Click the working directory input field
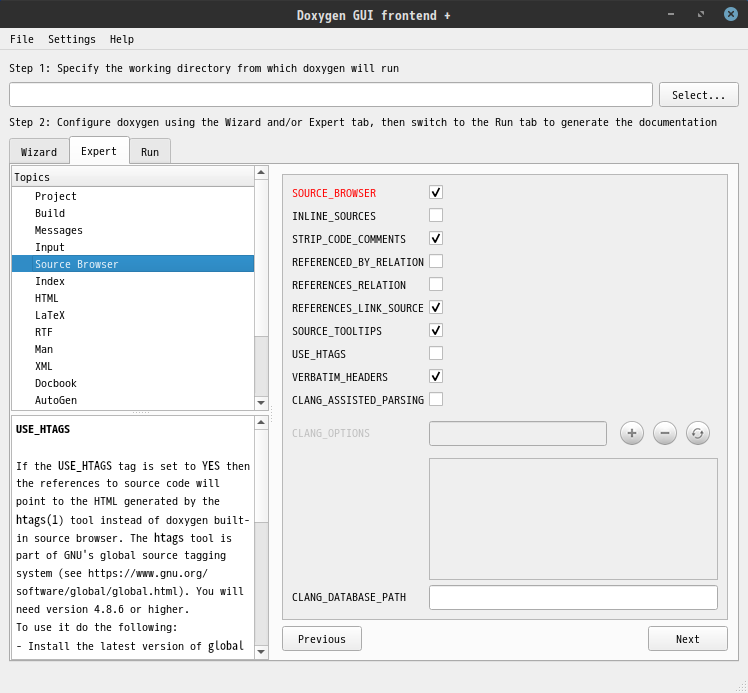The width and height of the screenshot is (748, 693). (x=331, y=94)
